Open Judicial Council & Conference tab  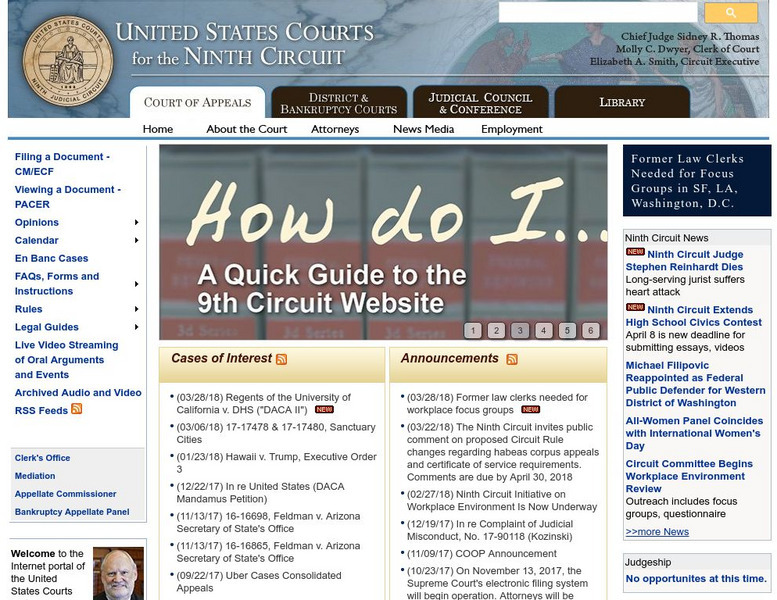click(x=481, y=103)
